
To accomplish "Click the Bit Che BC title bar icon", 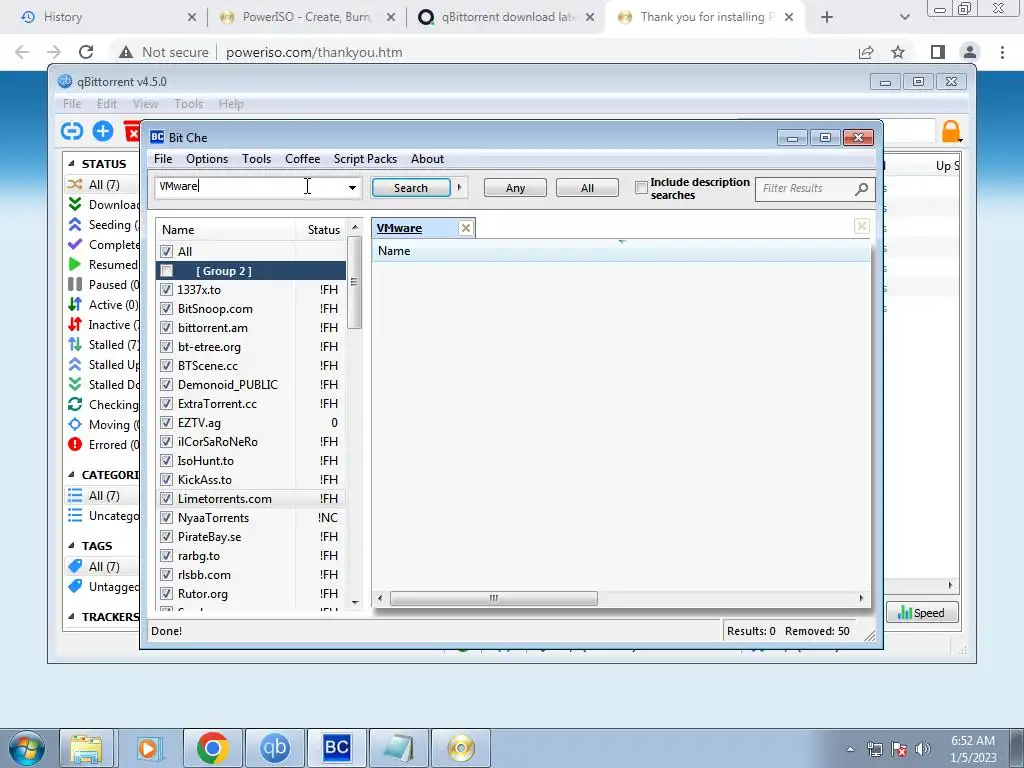I will (157, 137).
